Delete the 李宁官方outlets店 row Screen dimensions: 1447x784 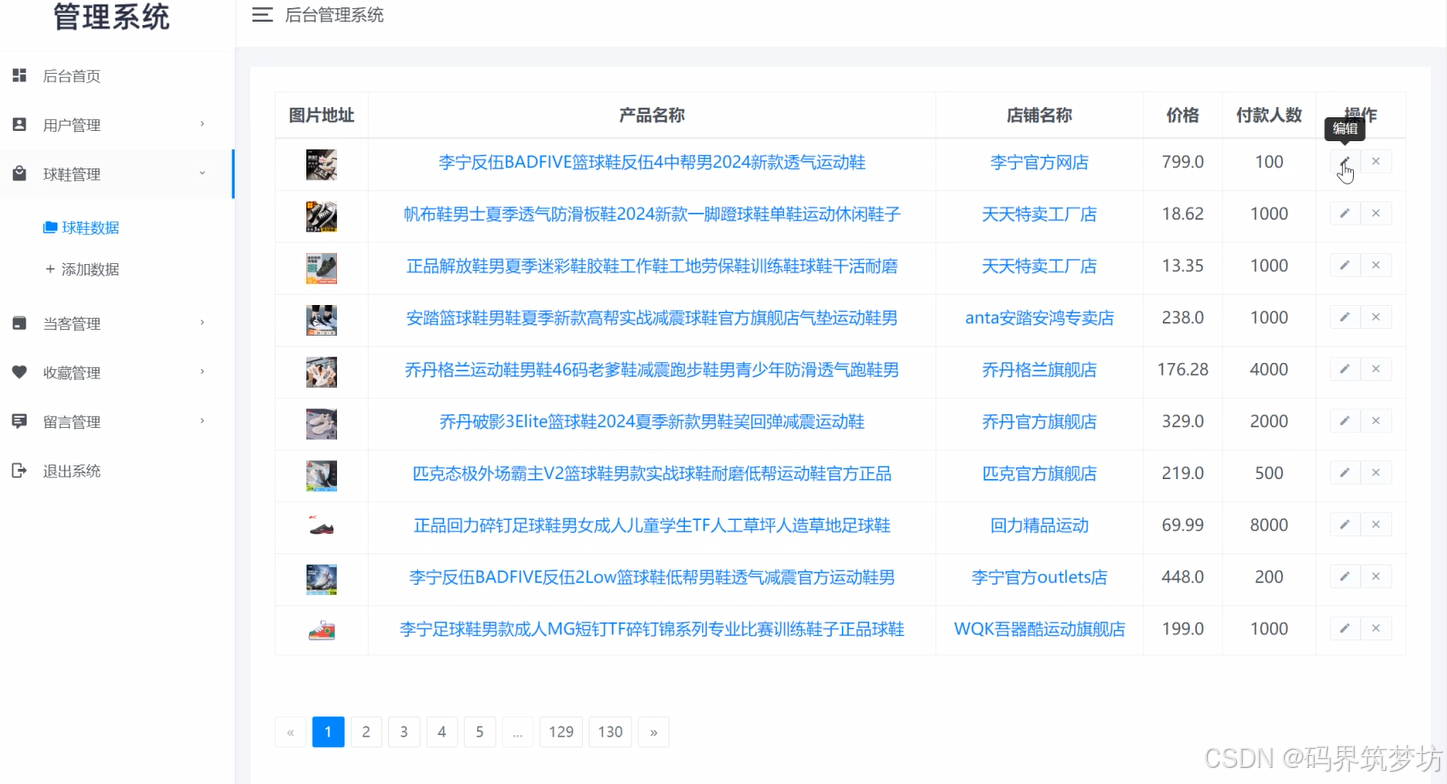pyautogui.click(x=1376, y=577)
